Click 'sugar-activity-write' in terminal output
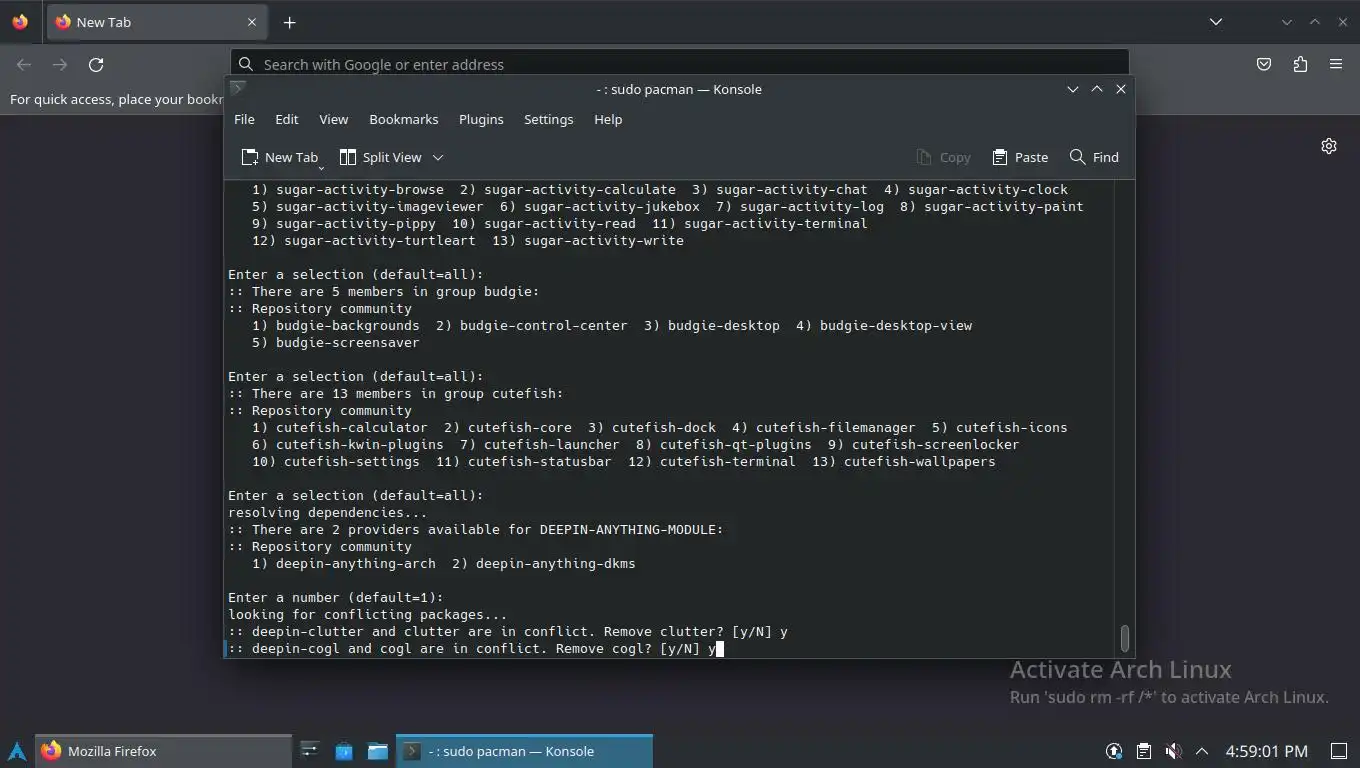The image size is (1360, 768). [x=604, y=241]
